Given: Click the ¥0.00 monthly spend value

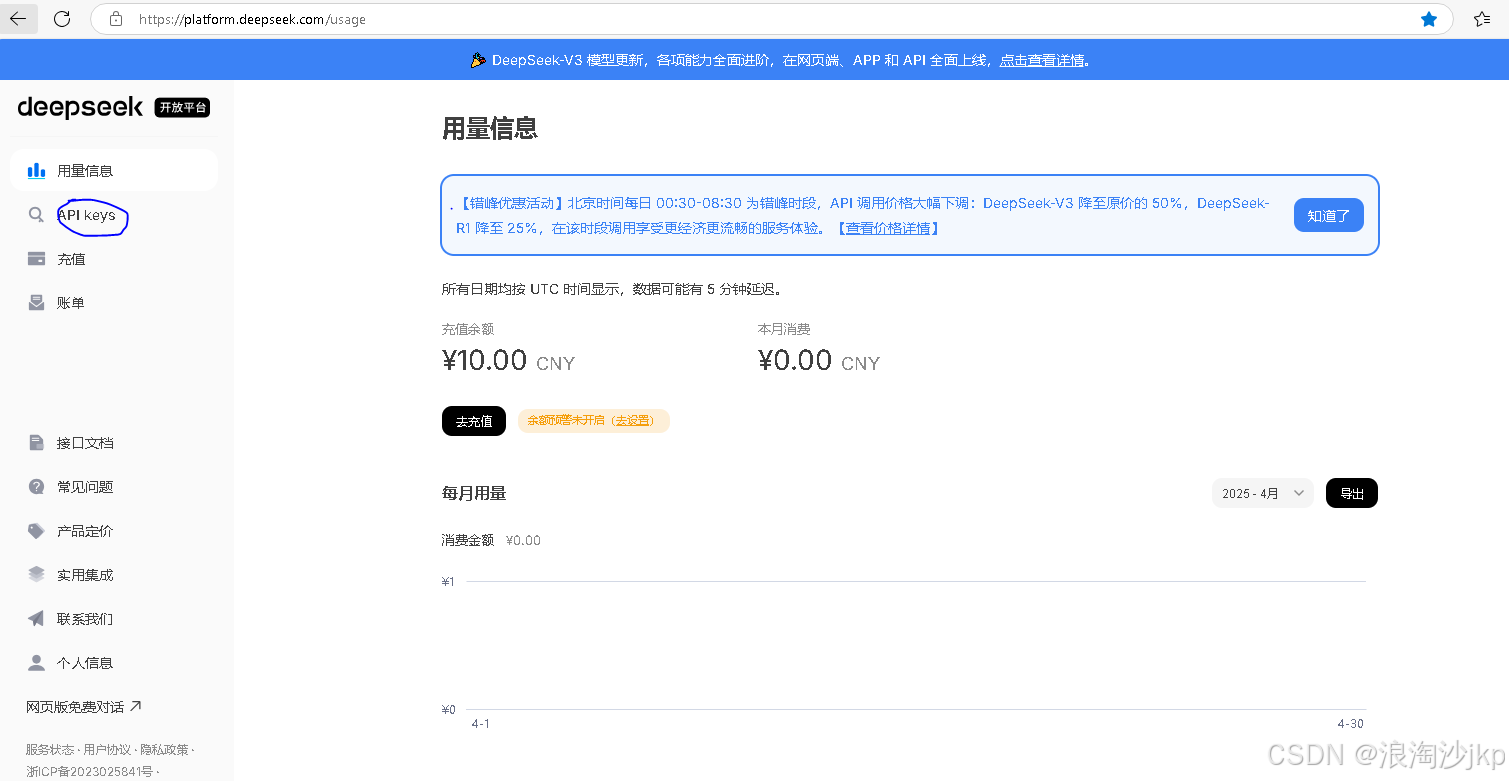Looking at the screenshot, I should click(x=795, y=360).
